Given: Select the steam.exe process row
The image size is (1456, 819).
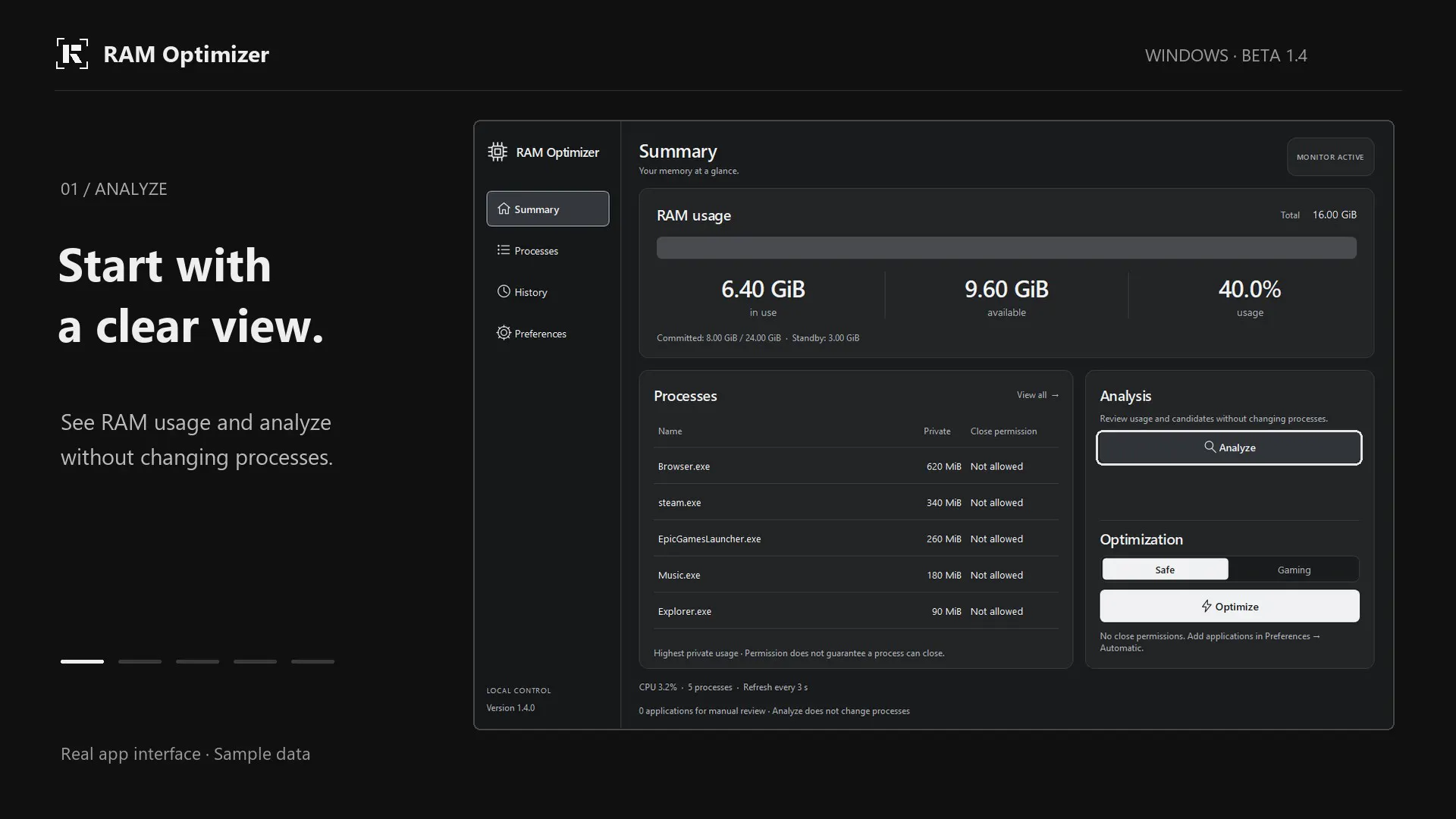Looking at the screenshot, I should 855,503.
